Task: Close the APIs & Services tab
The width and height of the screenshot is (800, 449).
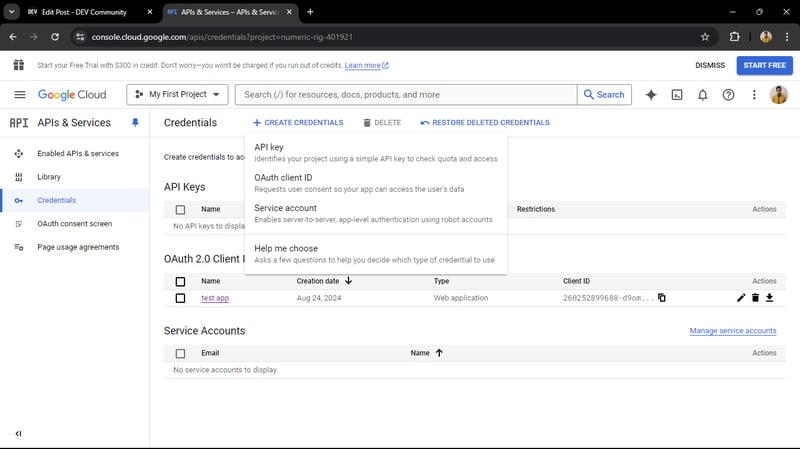Action: coord(289,12)
